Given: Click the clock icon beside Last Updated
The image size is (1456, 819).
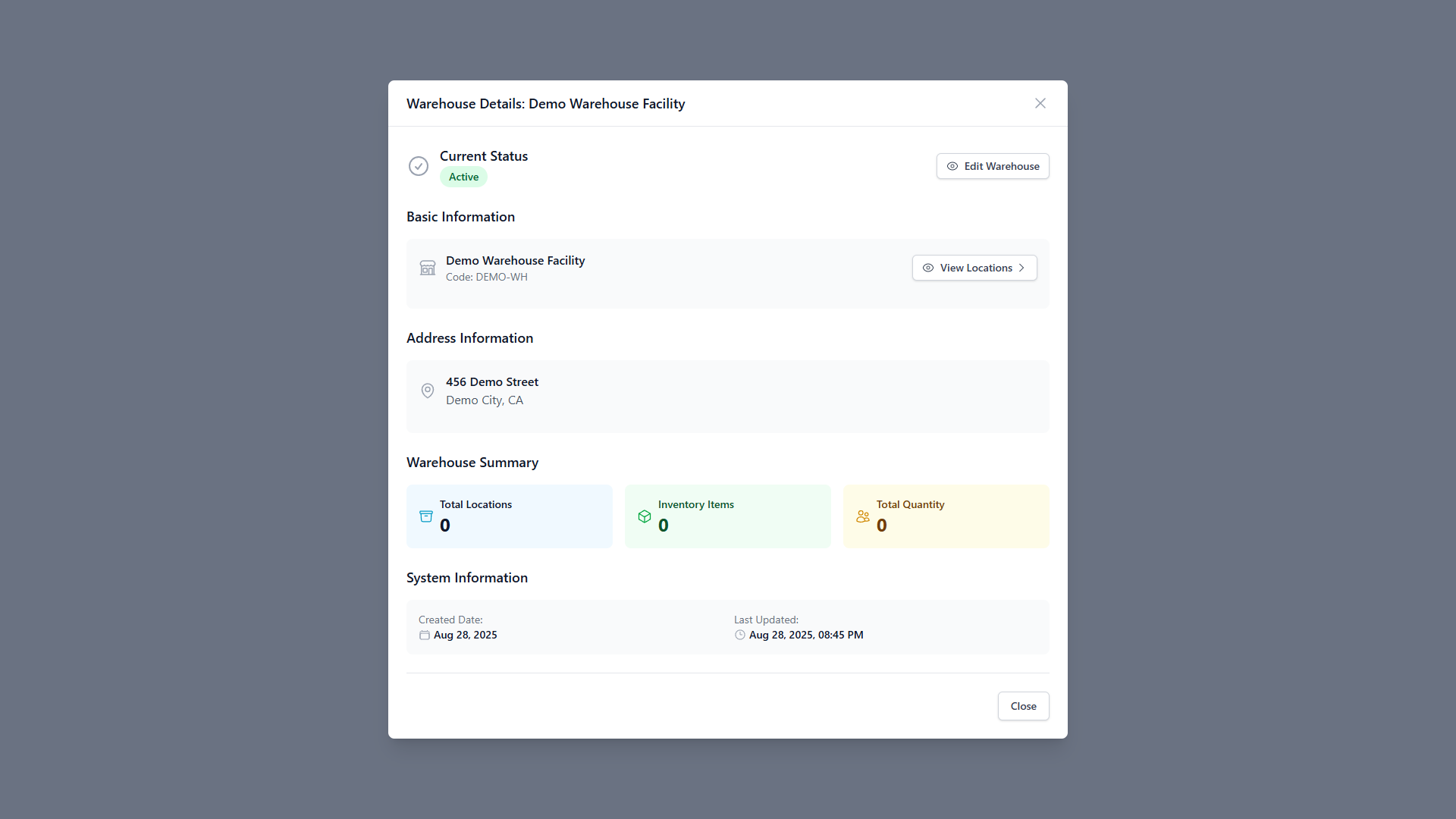Looking at the screenshot, I should tap(740, 635).
